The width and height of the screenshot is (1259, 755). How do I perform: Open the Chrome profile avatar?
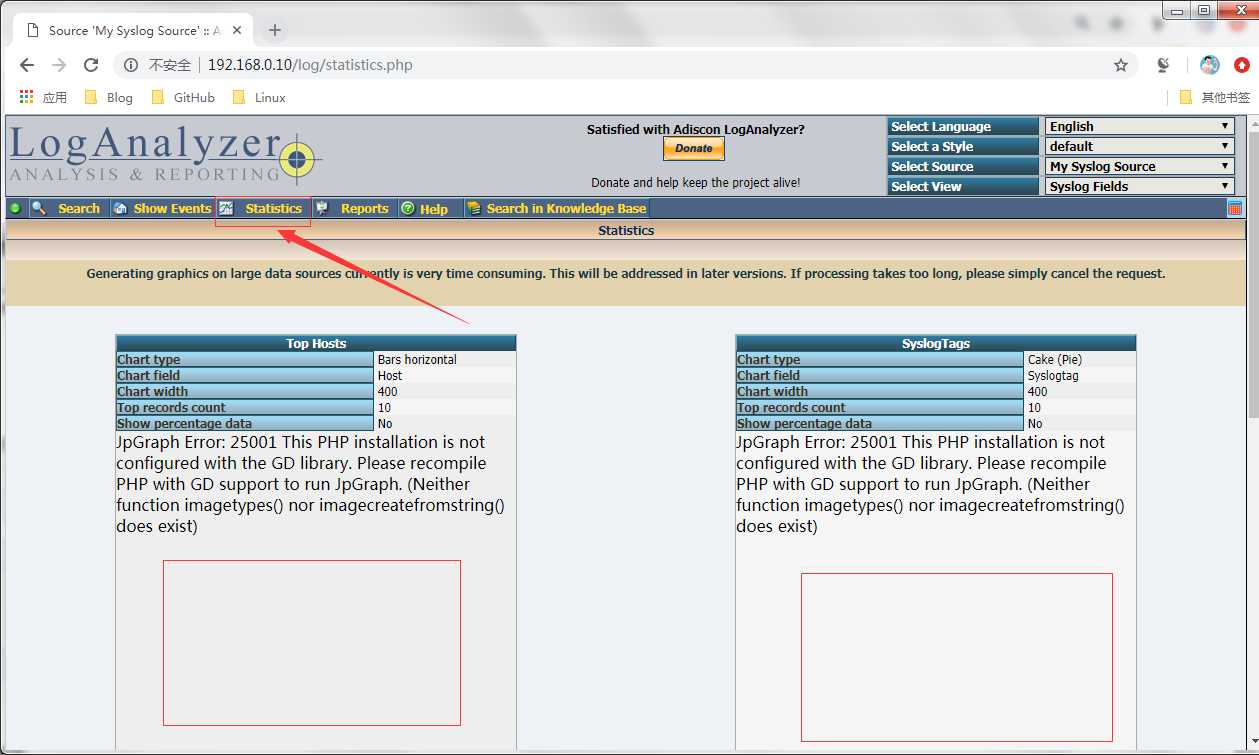click(1210, 65)
